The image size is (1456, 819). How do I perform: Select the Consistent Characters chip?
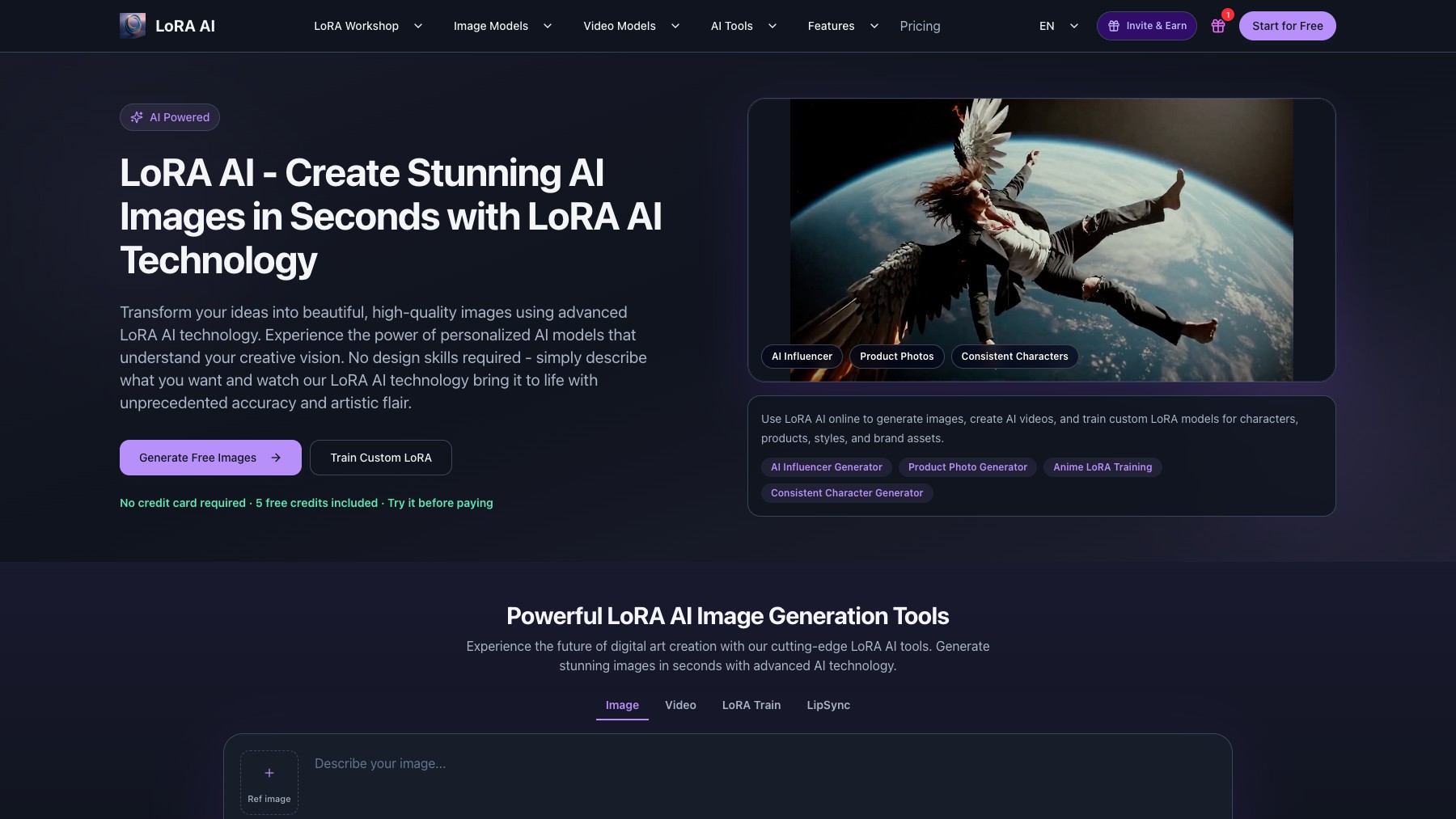pos(1014,357)
